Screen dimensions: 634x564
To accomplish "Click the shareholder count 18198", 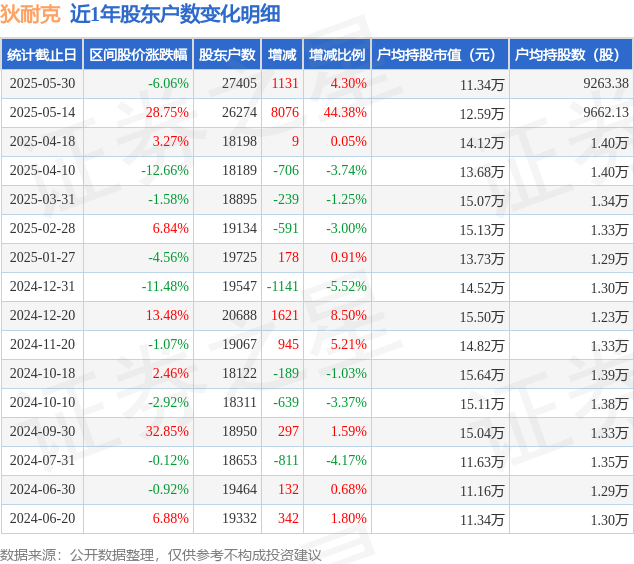I will point(239,142).
